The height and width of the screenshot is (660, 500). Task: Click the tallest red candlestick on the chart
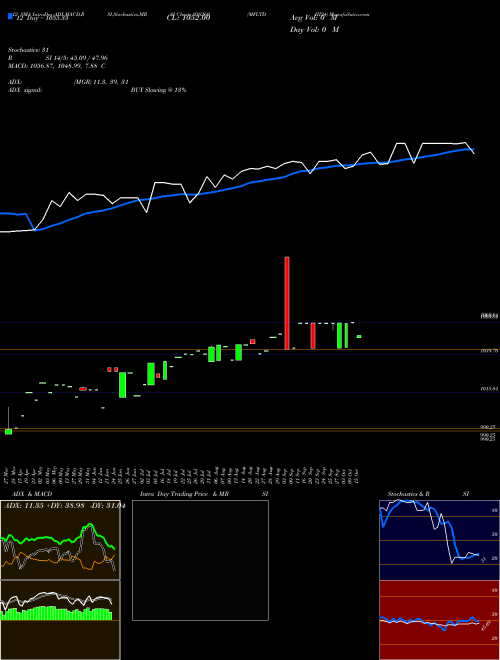(x=287, y=303)
